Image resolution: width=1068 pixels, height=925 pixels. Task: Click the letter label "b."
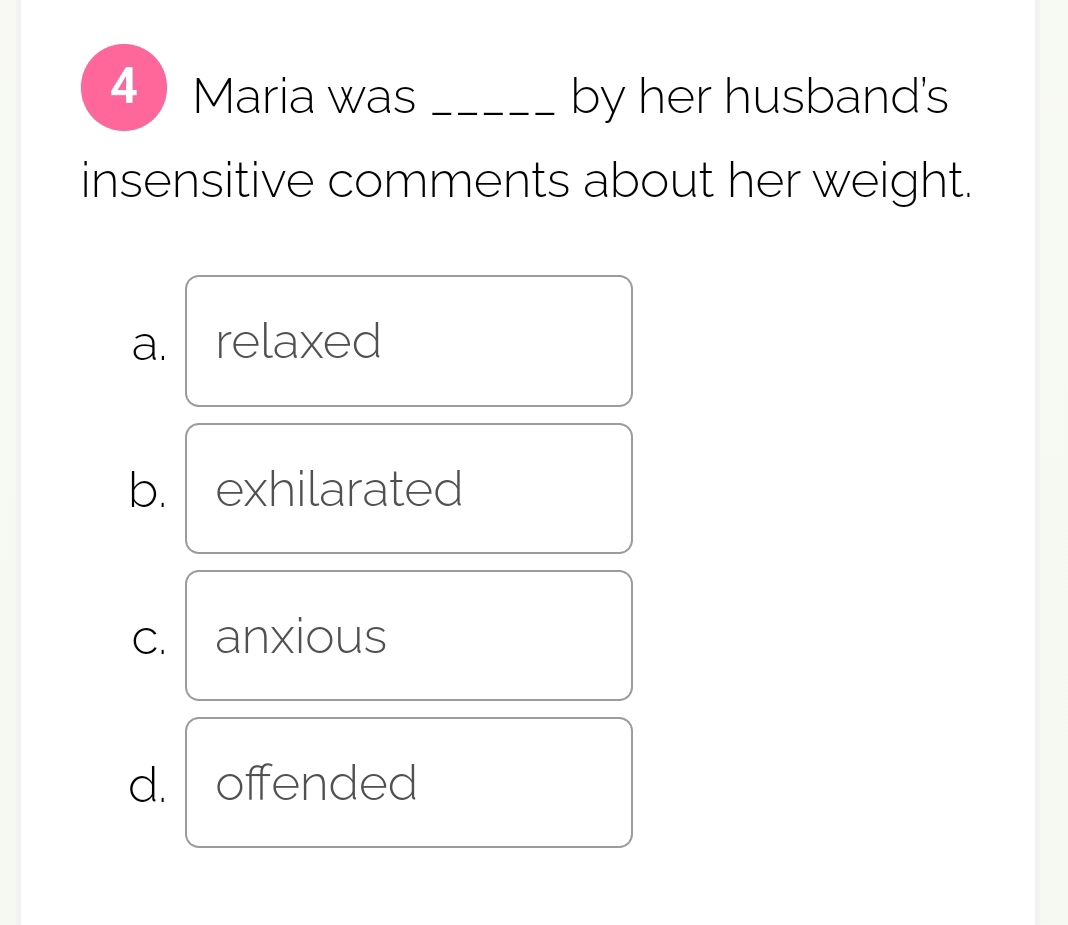(148, 492)
